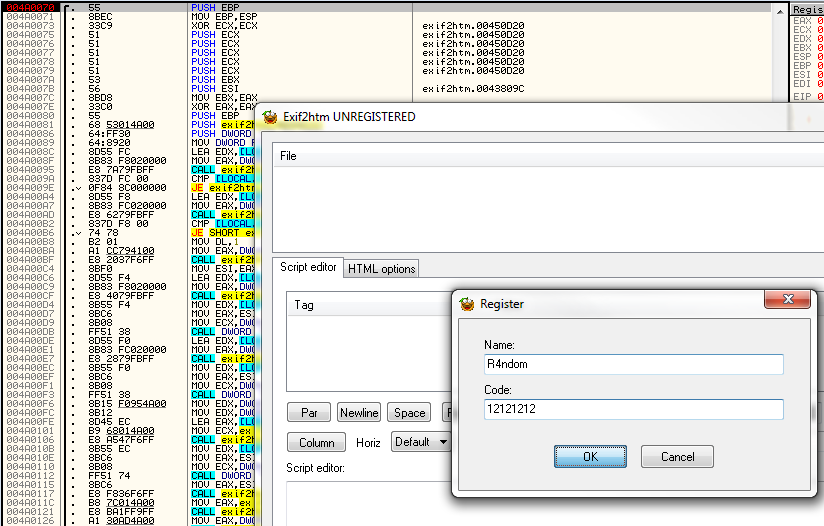Select MOV EBP,ESP instruction
This screenshot has width=824, height=526.
(x=225, y=17)
